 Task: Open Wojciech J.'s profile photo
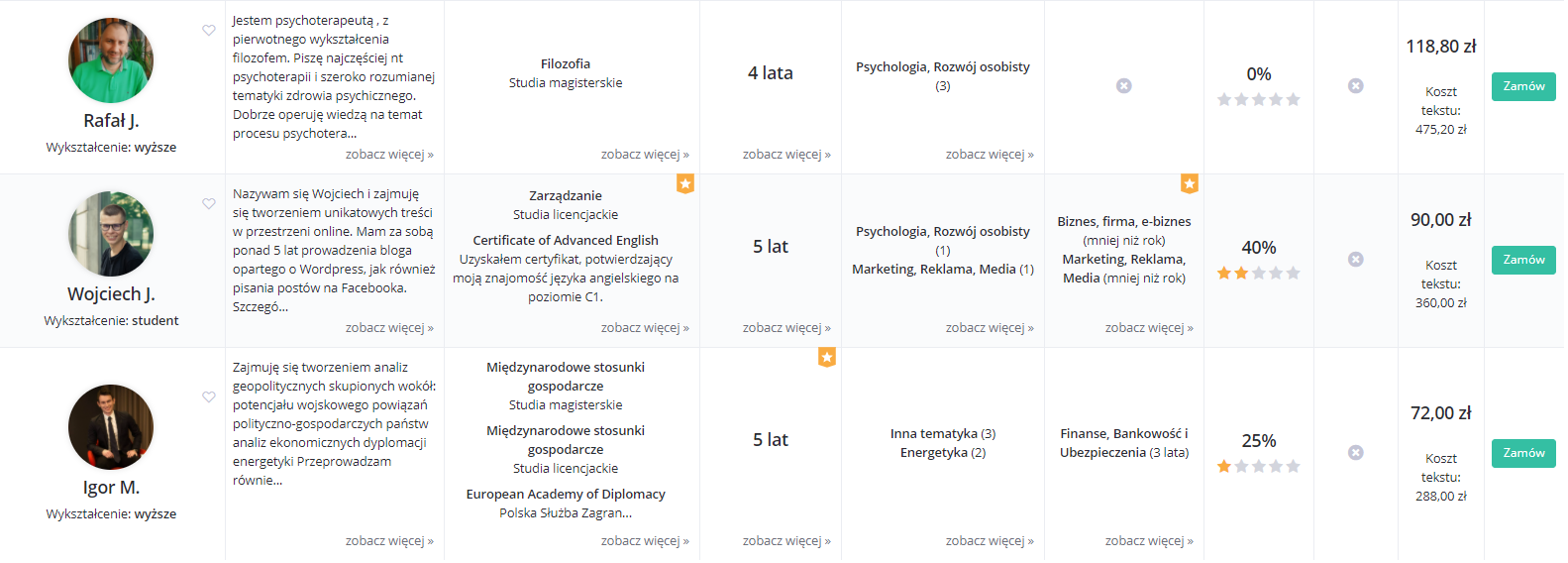point(111,235)
